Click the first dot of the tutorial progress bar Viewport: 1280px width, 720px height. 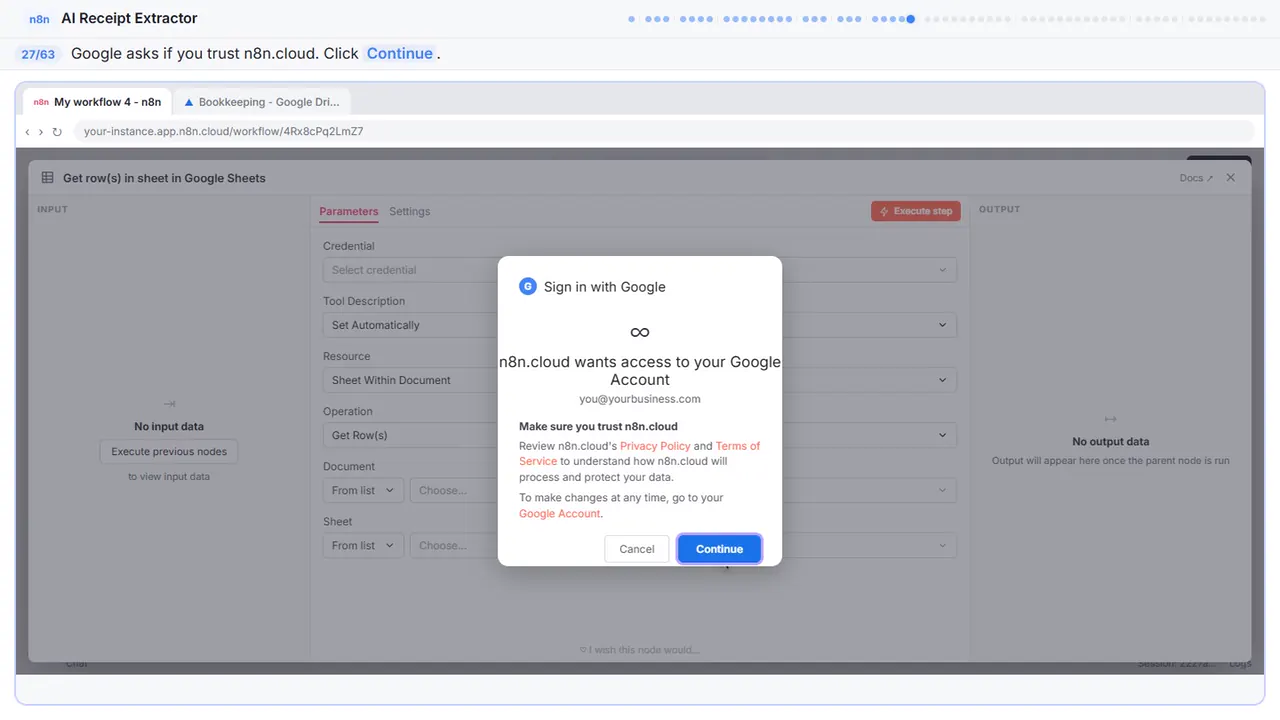click(631, 19)
